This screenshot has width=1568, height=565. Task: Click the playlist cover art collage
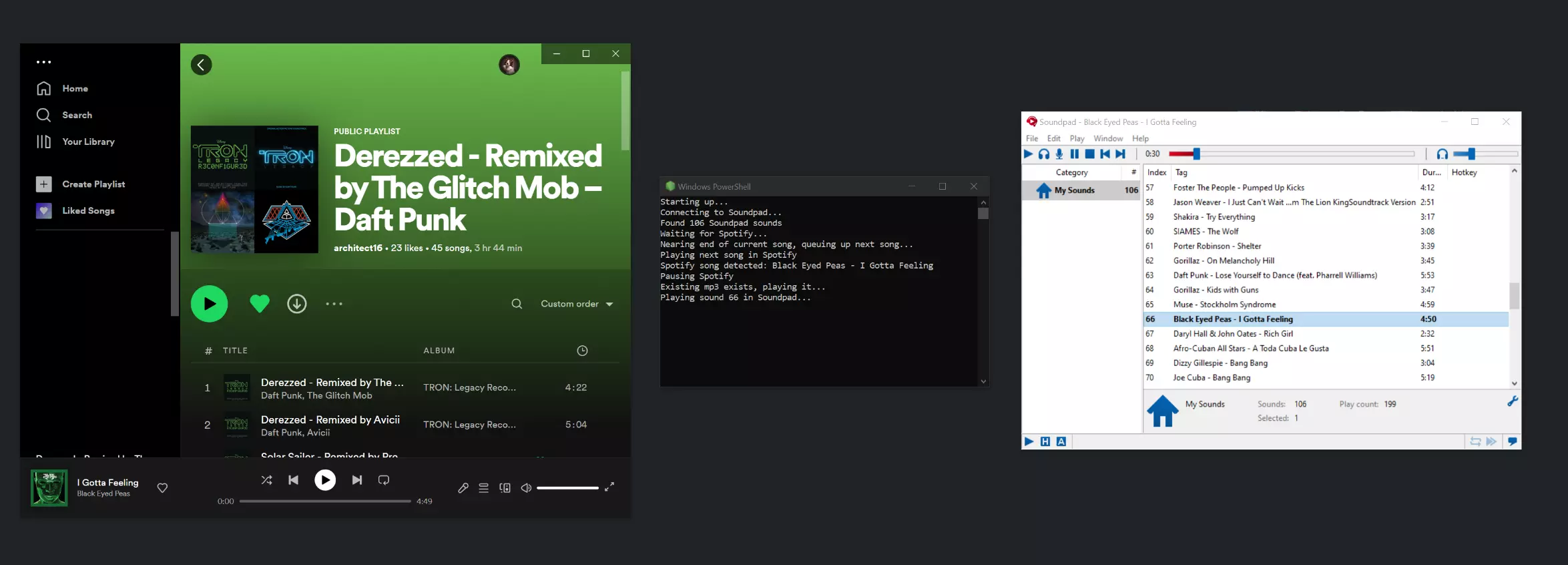[x=254, y=189]
